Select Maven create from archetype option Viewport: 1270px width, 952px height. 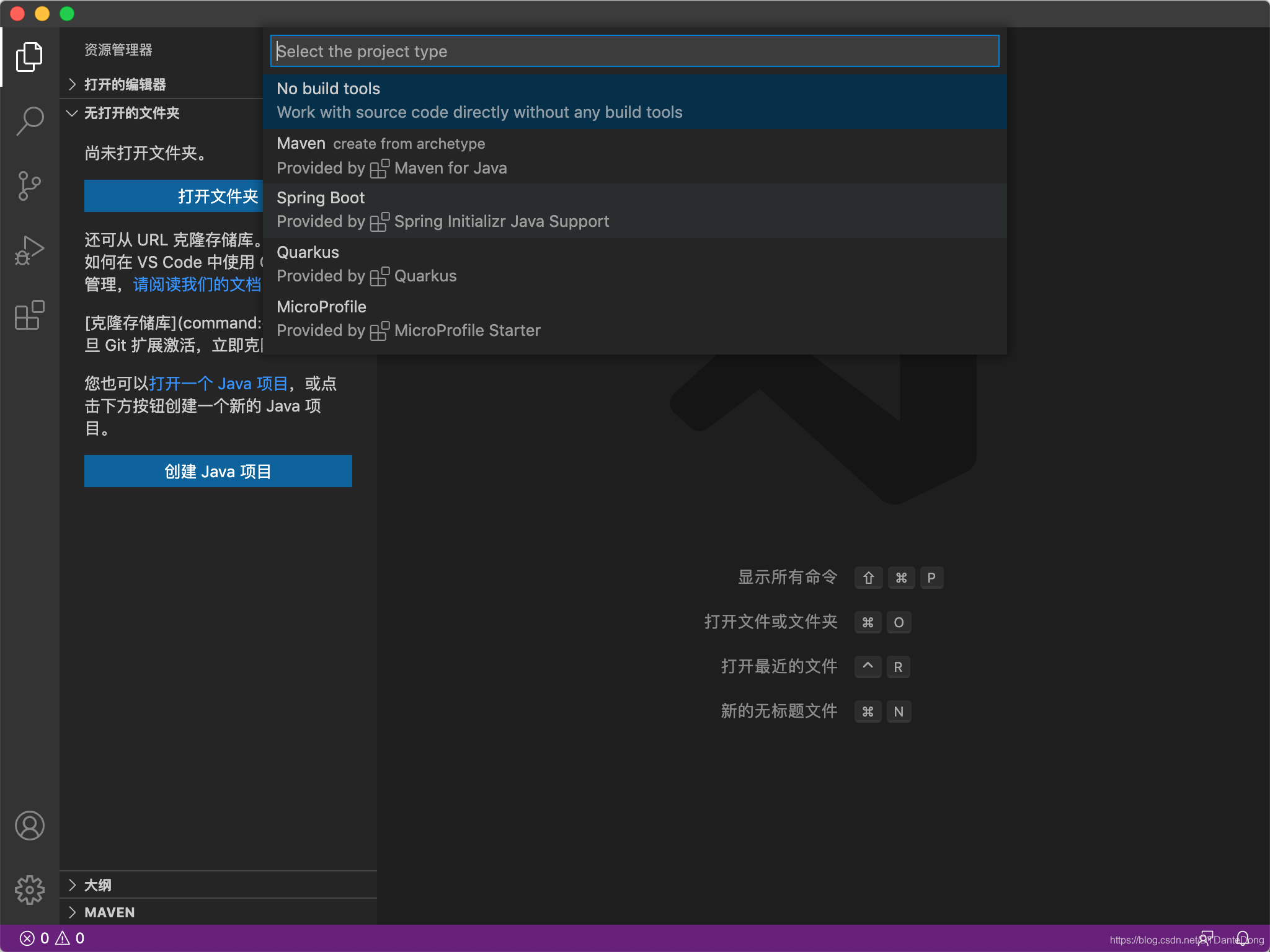click(x=634, y=156)
